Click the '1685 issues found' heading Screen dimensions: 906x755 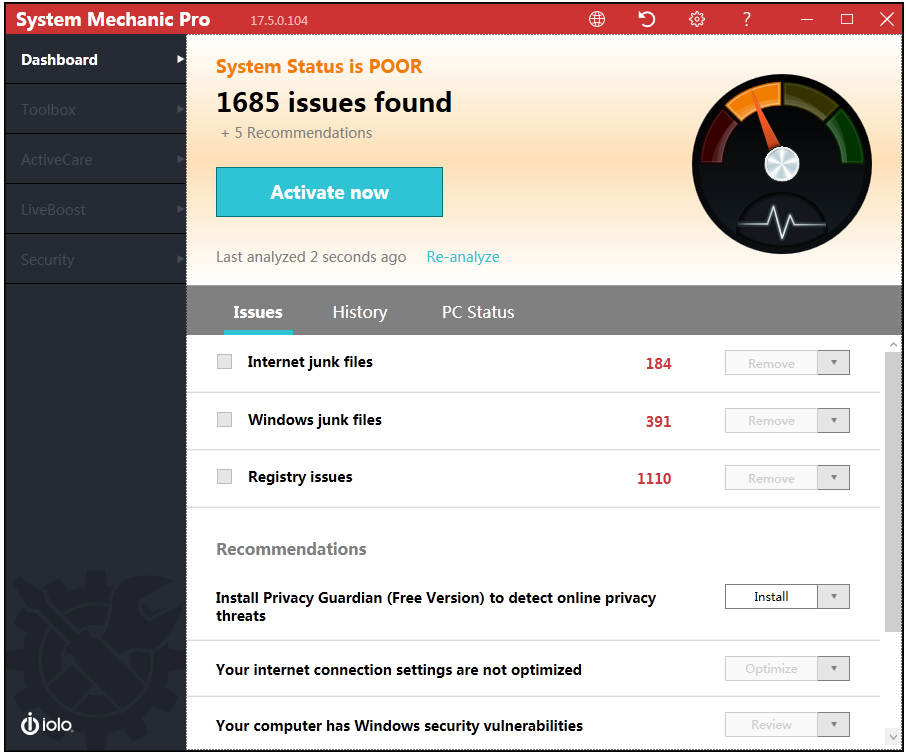point(334,102)
